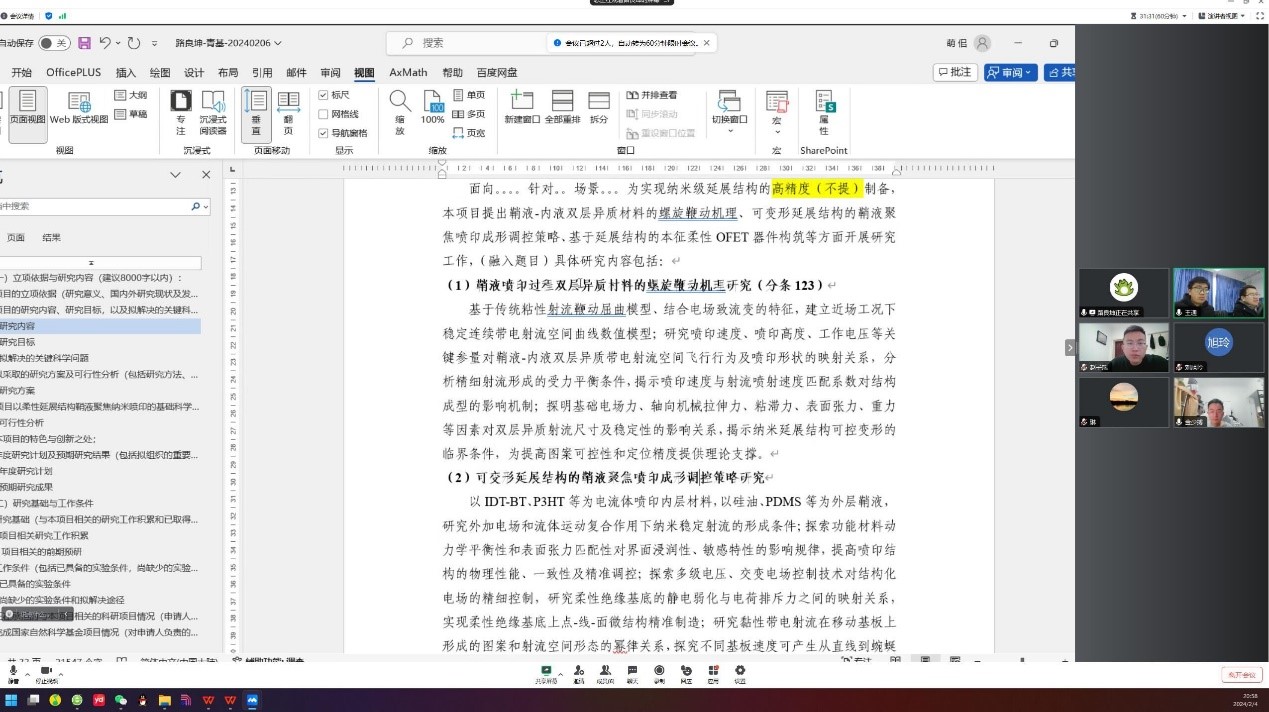Open the Home tab (开始)

(x=21, y=72)
